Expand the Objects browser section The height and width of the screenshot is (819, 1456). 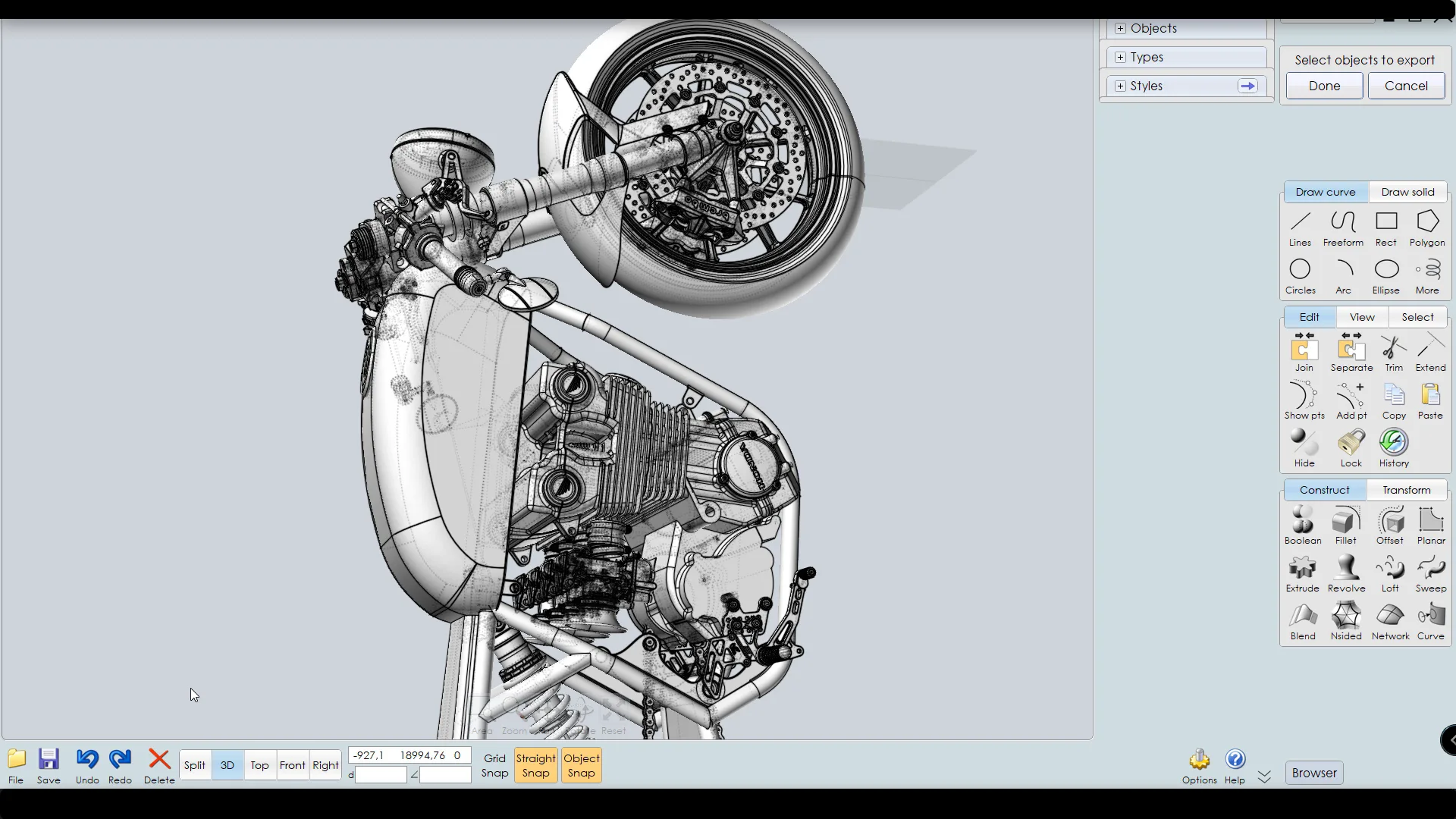1120,29
